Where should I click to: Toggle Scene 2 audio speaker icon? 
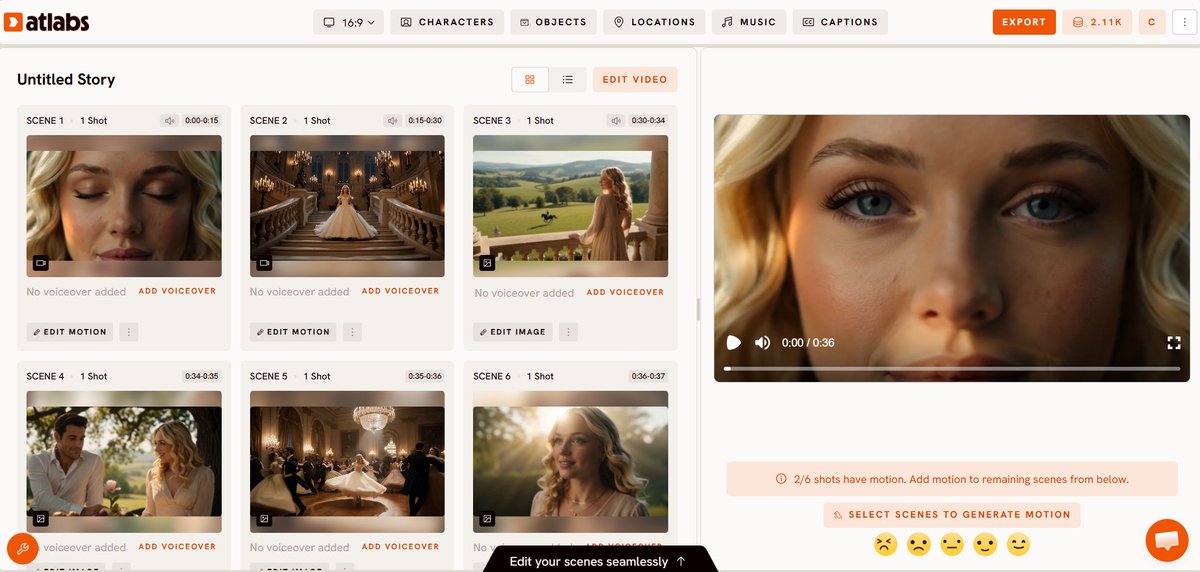tap(393, 121)
